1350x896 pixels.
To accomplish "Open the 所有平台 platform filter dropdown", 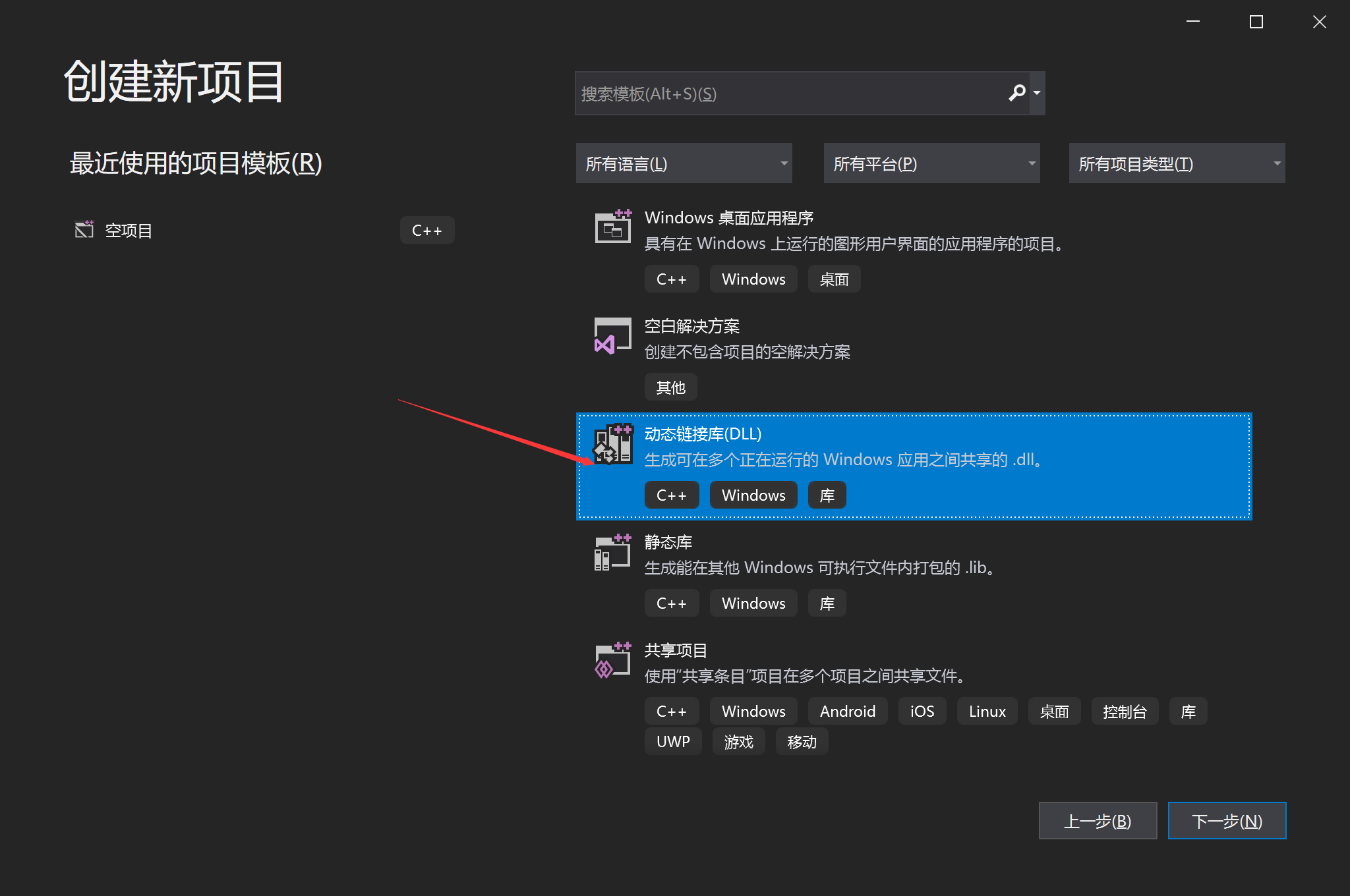I will [931, 163].
